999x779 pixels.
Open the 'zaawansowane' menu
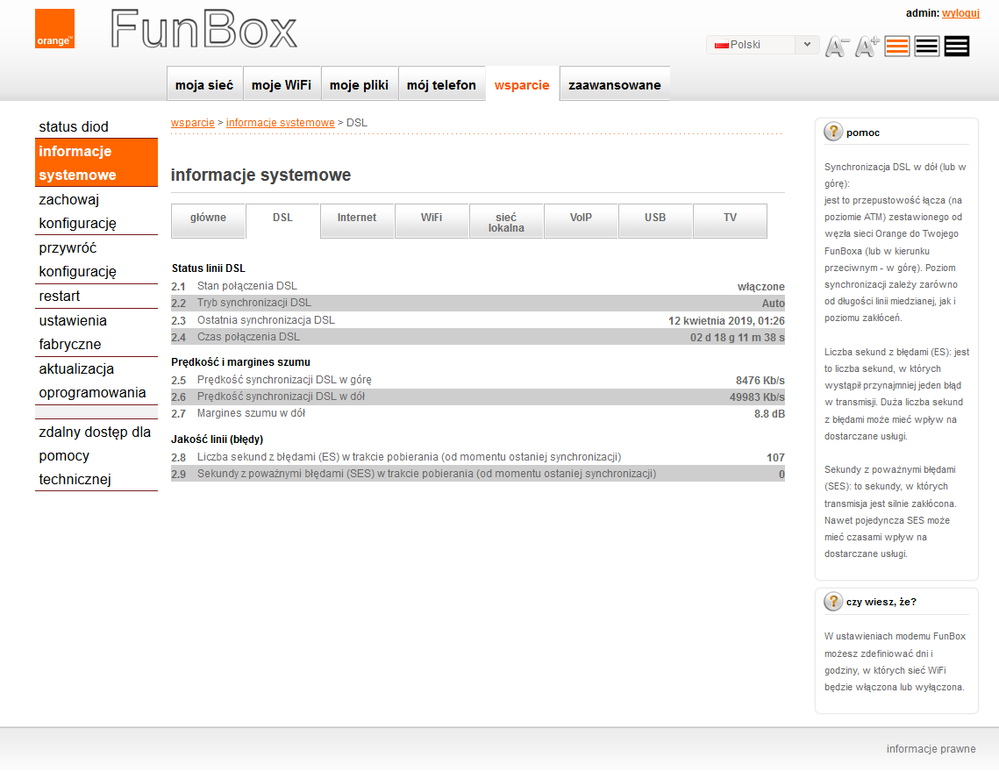coord(614,85)
